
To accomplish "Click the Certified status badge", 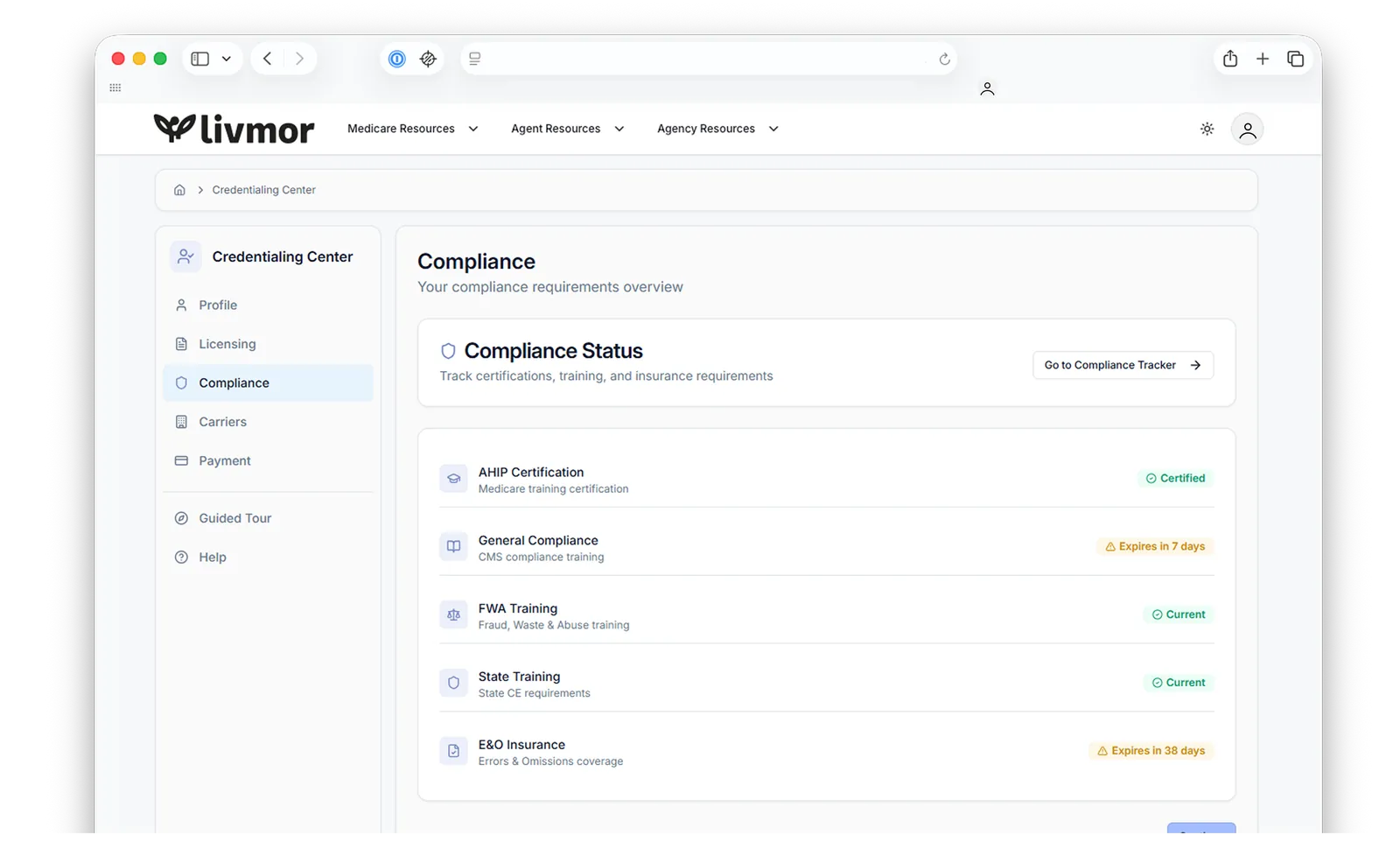I will tap(1175, 478).
